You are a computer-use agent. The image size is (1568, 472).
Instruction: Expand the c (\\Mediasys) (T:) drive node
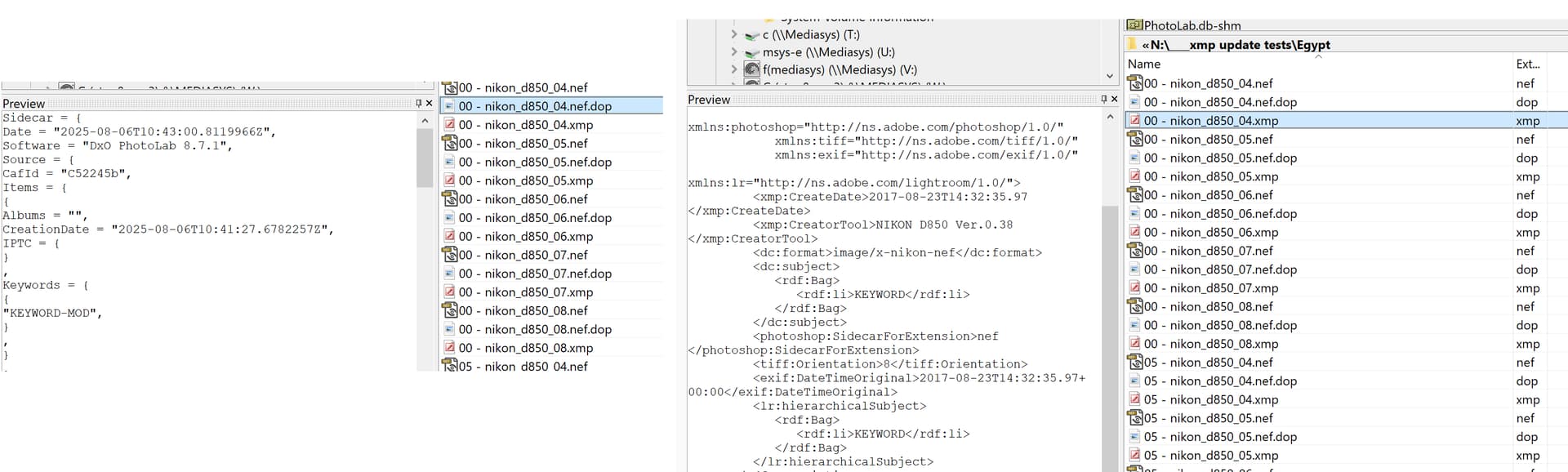point(734,34)
